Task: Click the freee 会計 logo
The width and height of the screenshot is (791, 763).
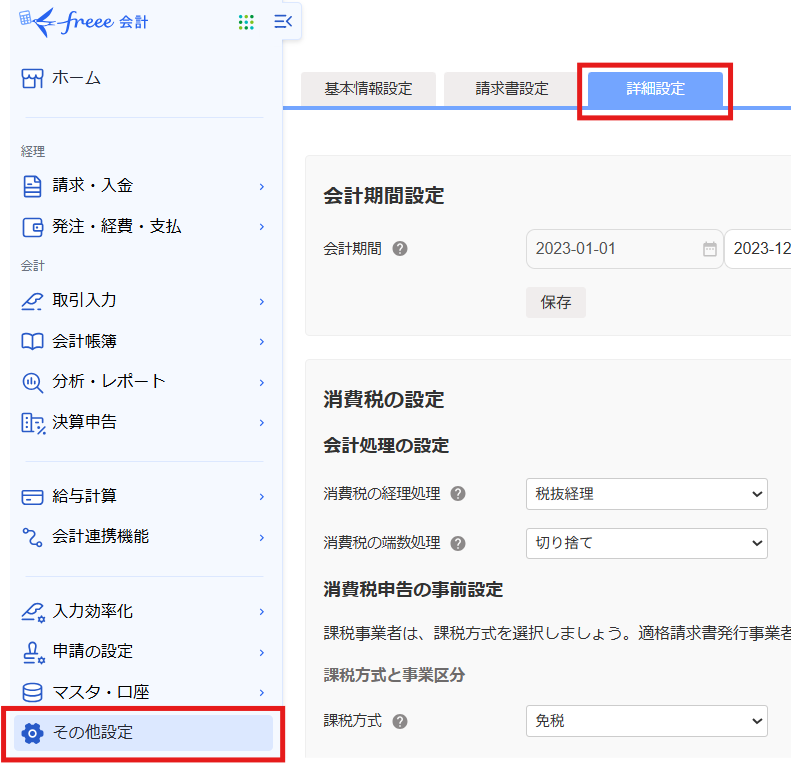Action: click(x=83, y=21)
